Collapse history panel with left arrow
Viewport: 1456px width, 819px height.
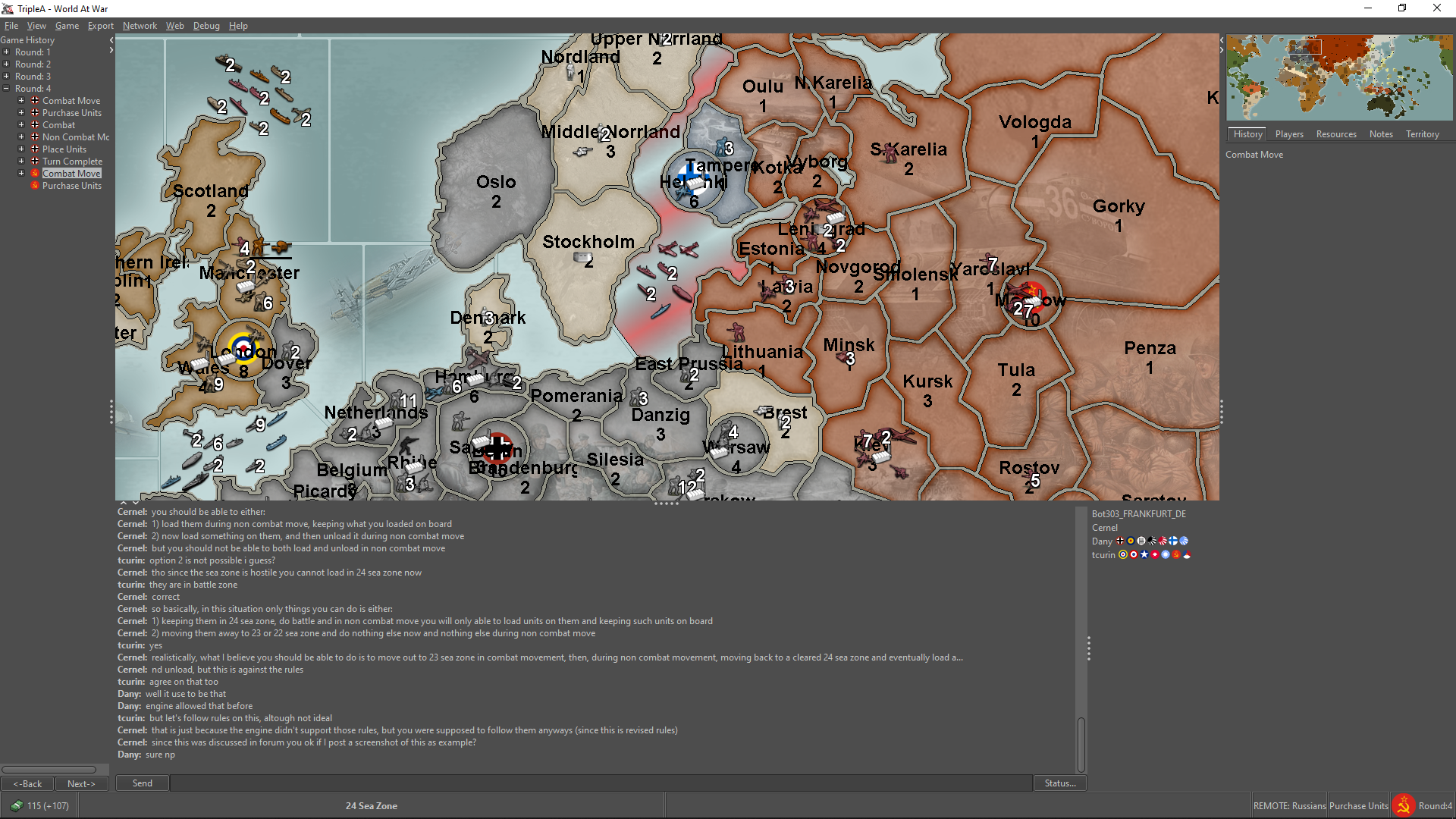pos(111,40)
